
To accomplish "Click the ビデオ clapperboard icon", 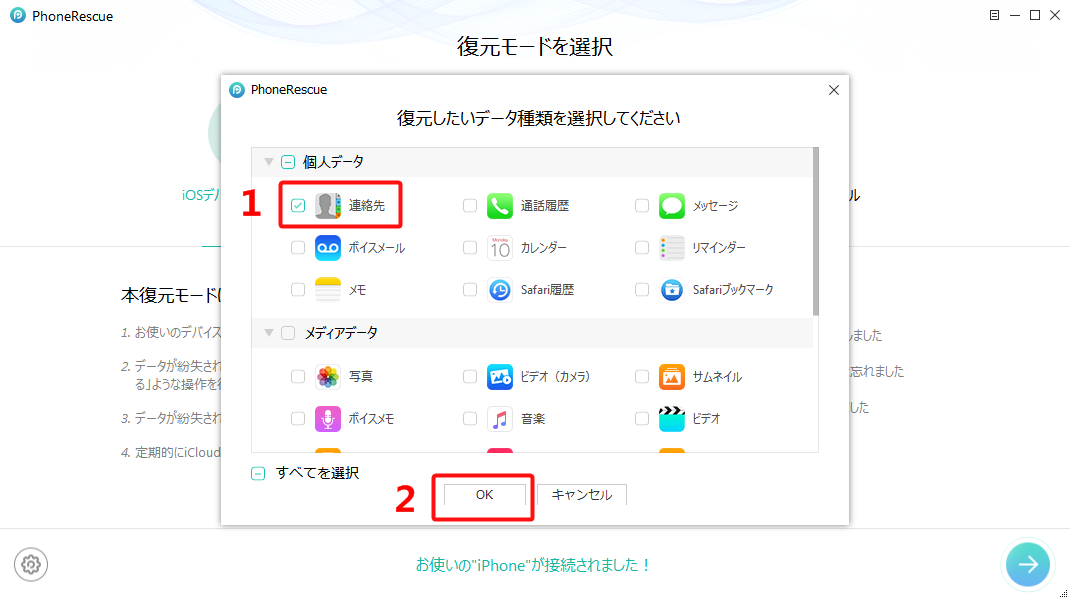I will (x=671, y=418).
